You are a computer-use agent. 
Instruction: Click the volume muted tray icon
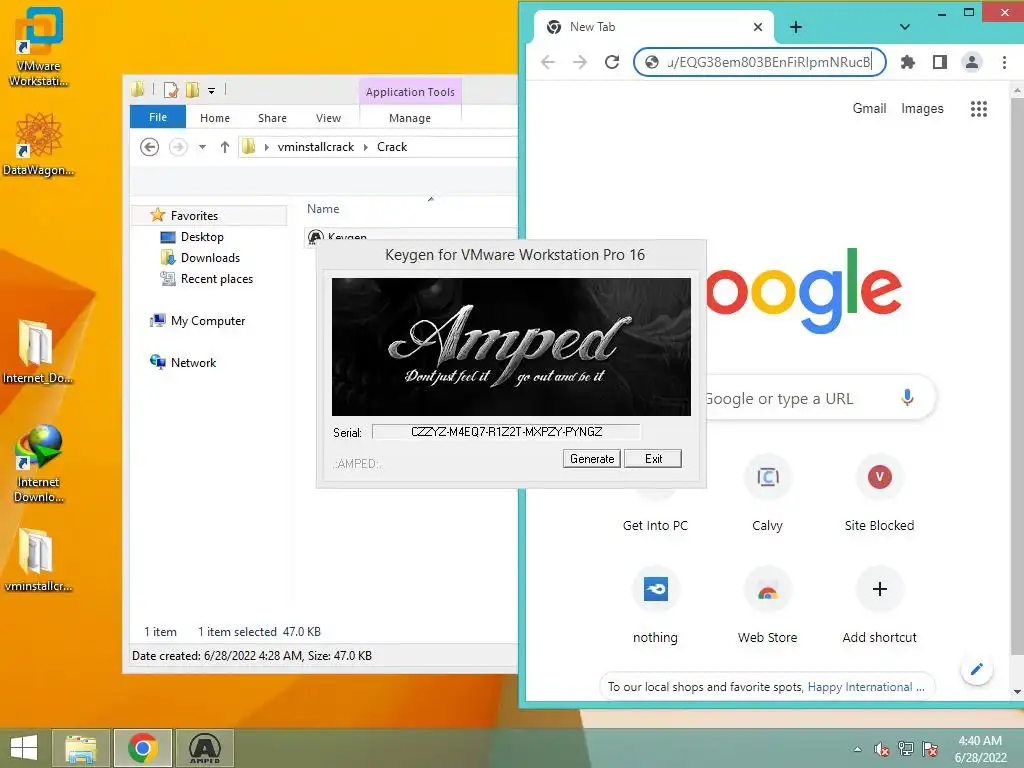point(882,749)
